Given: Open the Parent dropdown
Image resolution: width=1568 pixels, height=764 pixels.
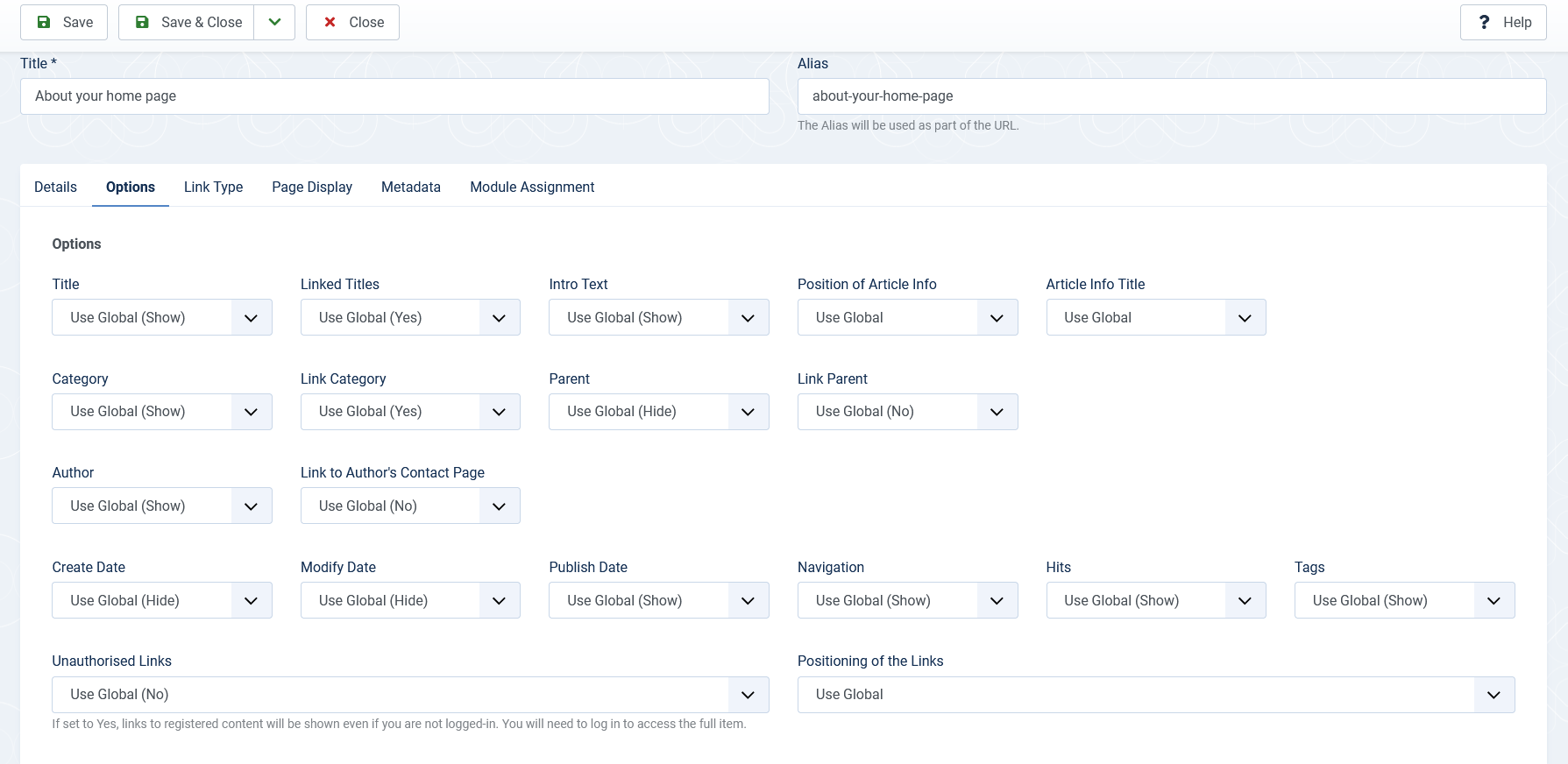Looking at the screenshot, I should [x=659, y=412].
